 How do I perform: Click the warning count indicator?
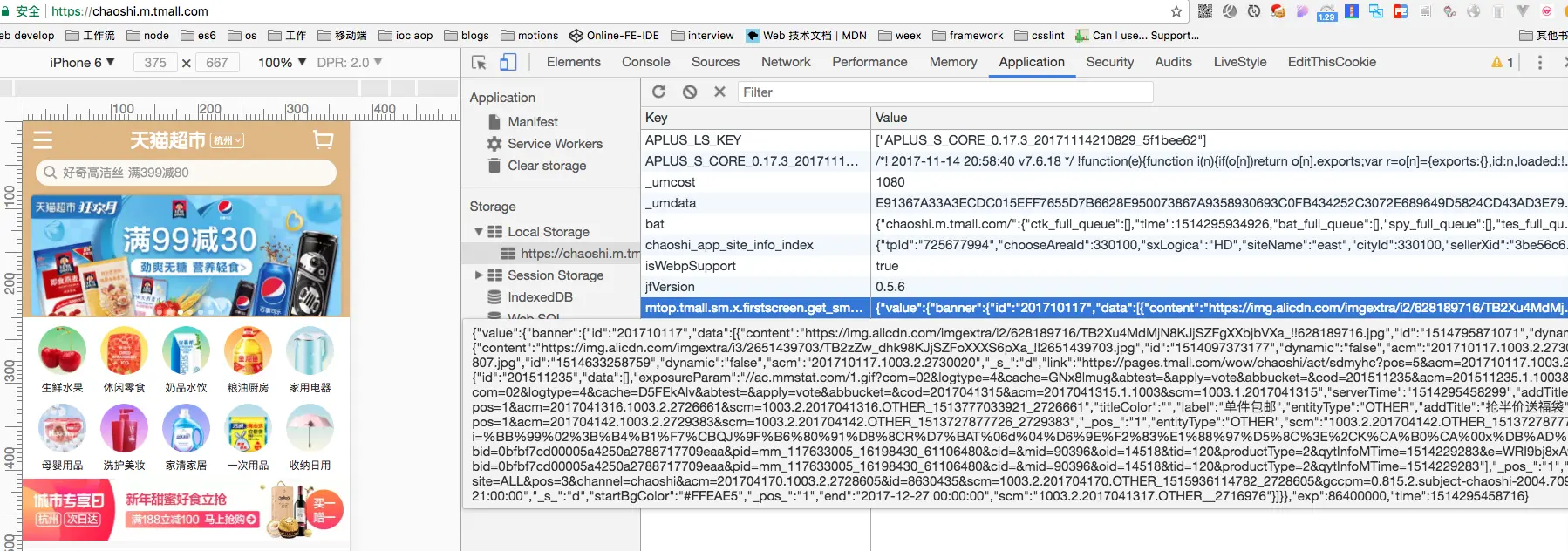[x=1503, y=62]
